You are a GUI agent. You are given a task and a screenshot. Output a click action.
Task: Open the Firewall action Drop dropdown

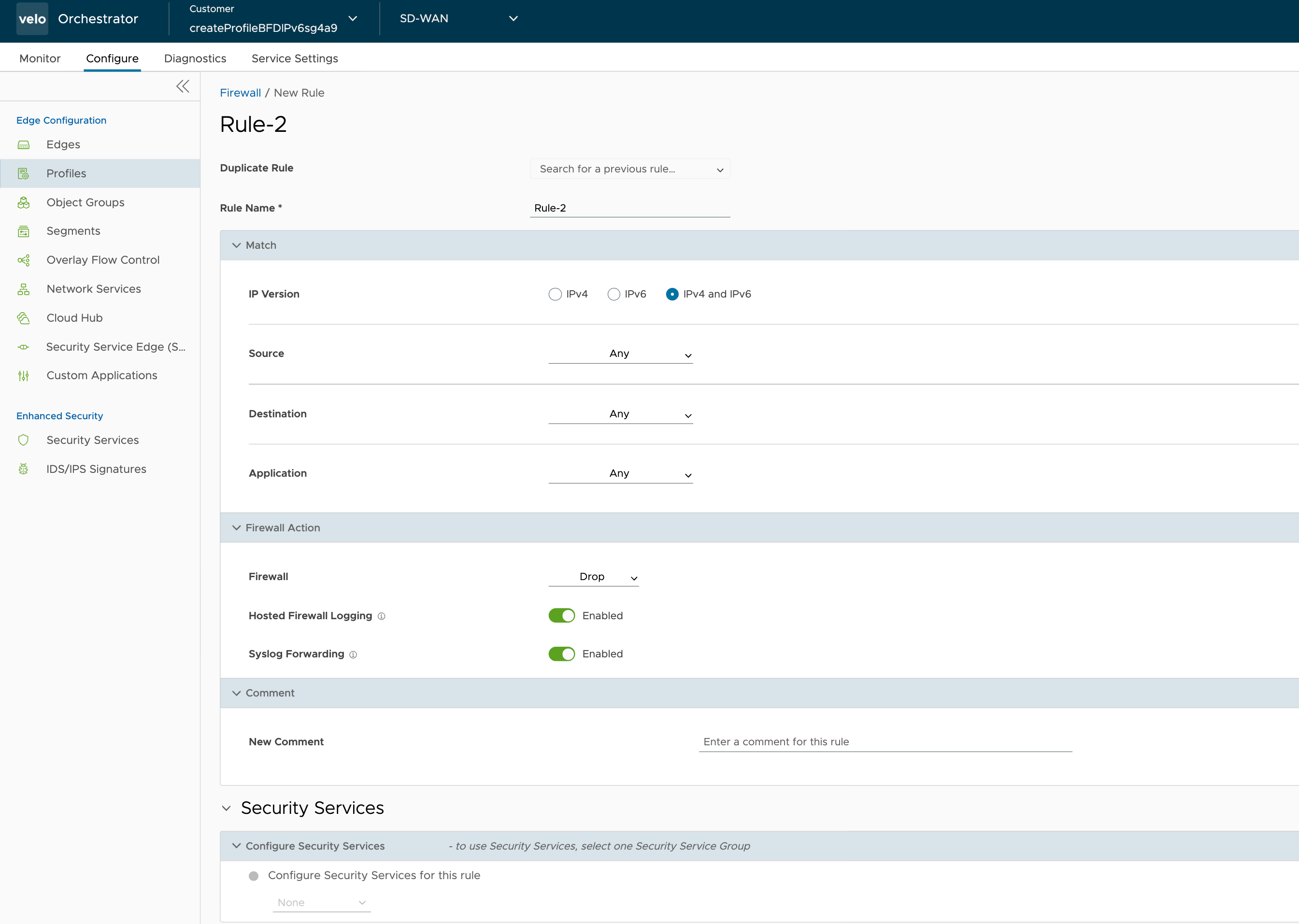tap(593, 577)
